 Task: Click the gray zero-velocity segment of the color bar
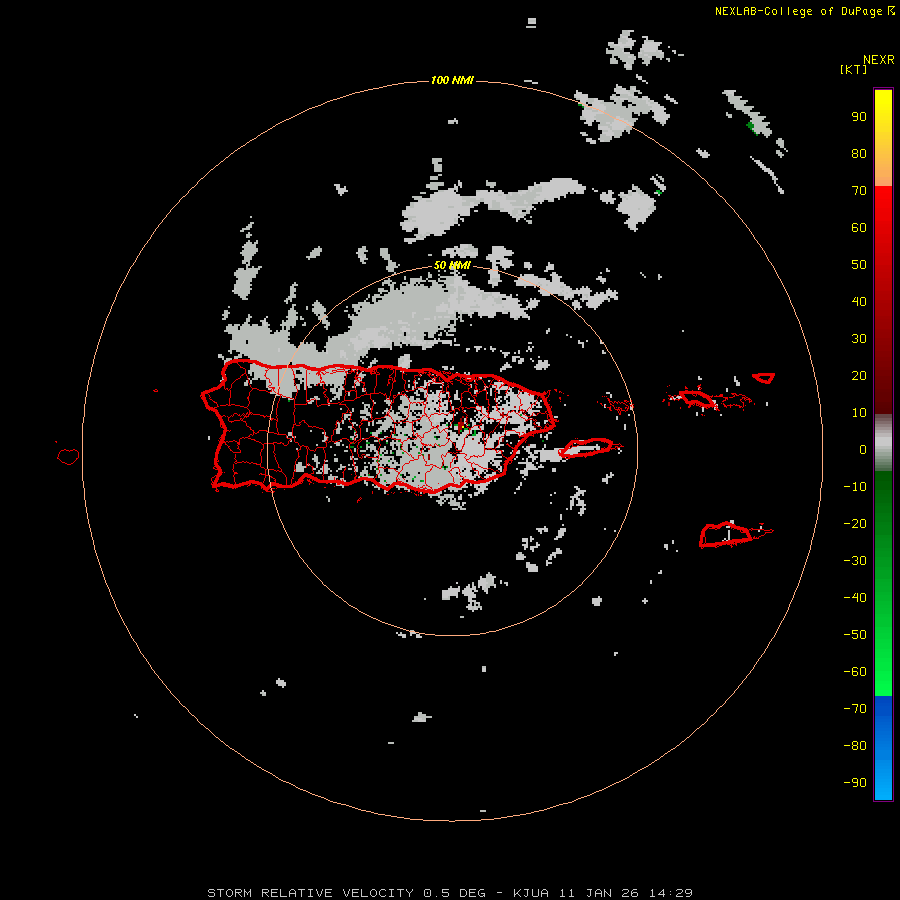[883, 443]
